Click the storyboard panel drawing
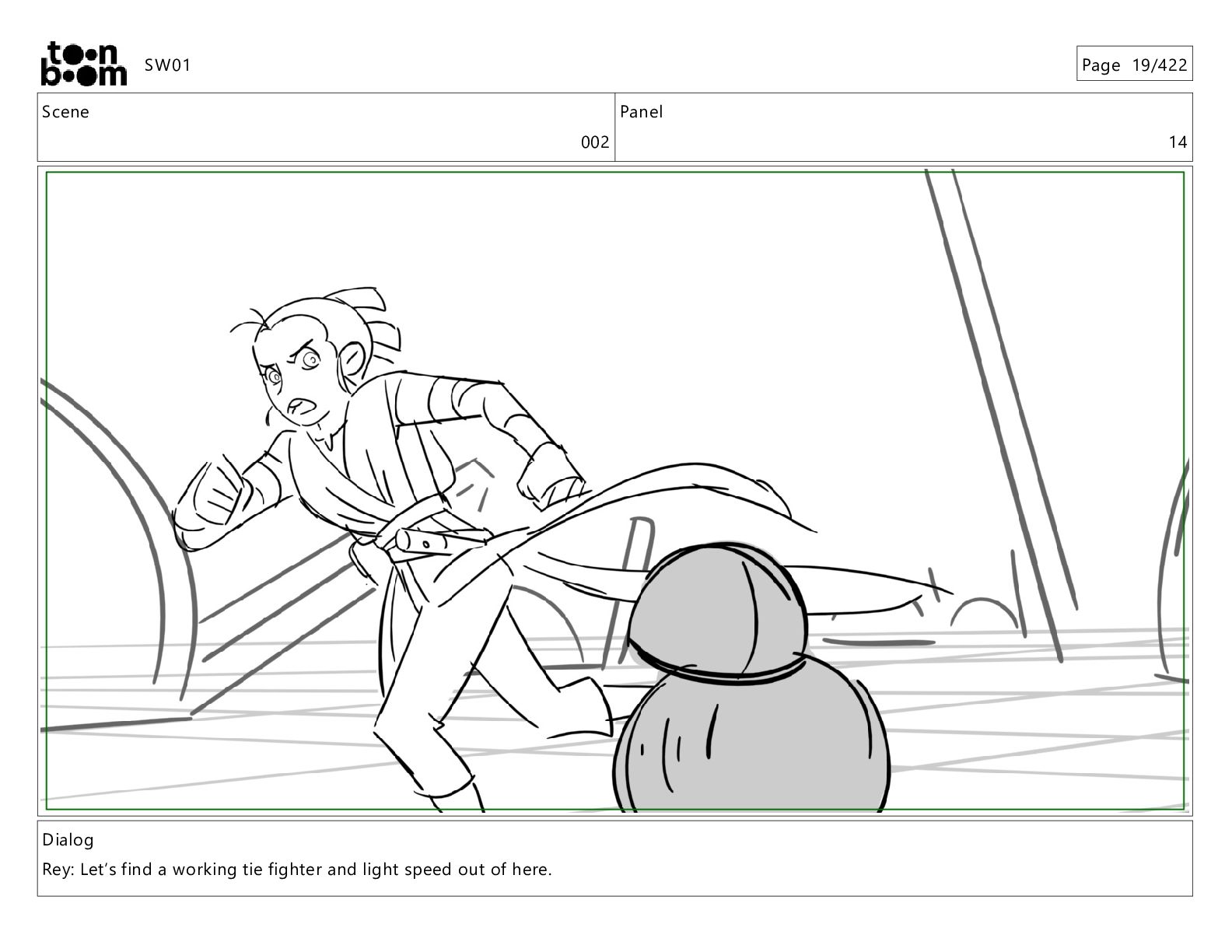 click(615, 491)
